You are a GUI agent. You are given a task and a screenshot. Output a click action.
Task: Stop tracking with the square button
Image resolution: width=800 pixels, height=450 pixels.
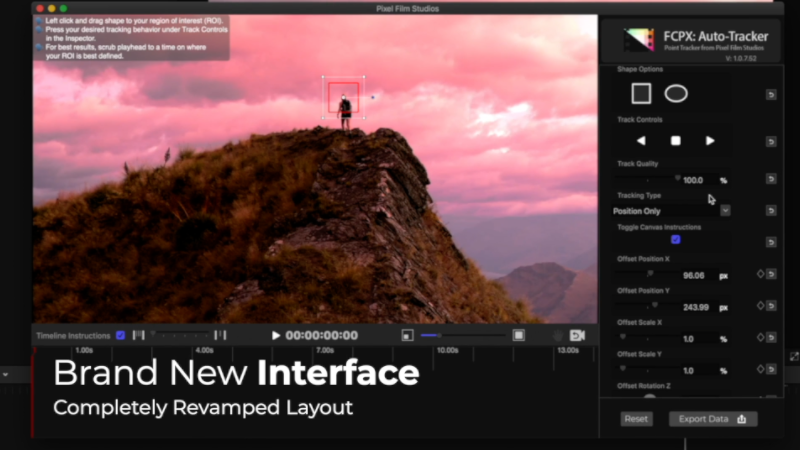point(676,141)
